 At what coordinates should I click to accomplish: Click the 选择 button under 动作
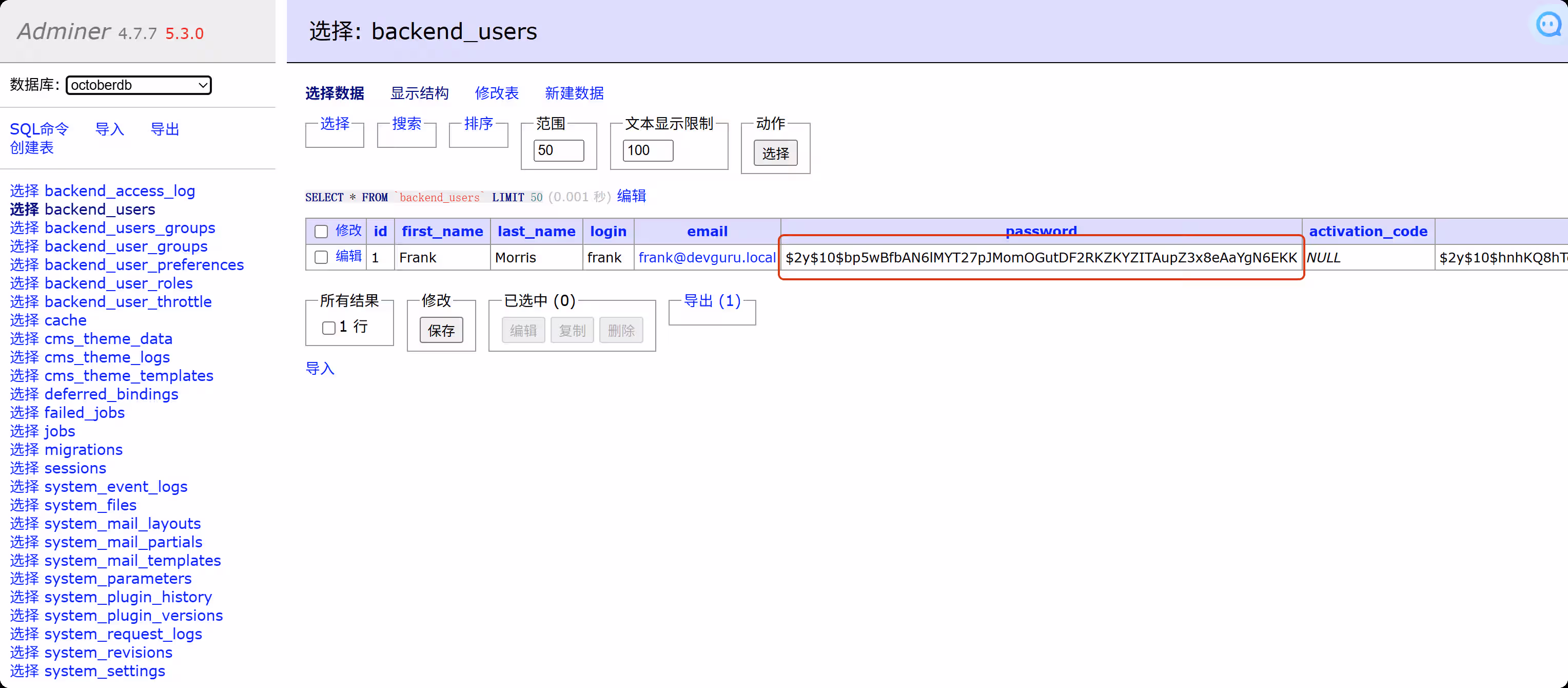click(775, 153)
